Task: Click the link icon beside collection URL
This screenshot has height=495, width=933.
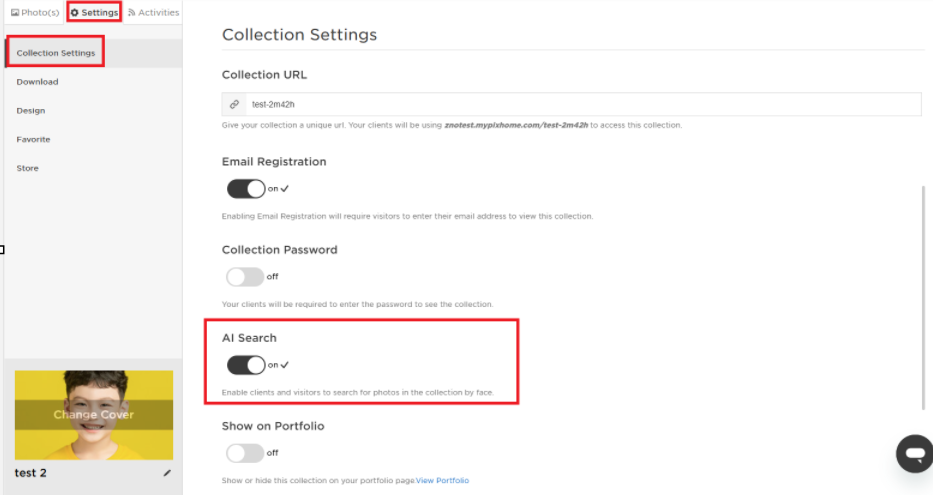Action: 234,104
